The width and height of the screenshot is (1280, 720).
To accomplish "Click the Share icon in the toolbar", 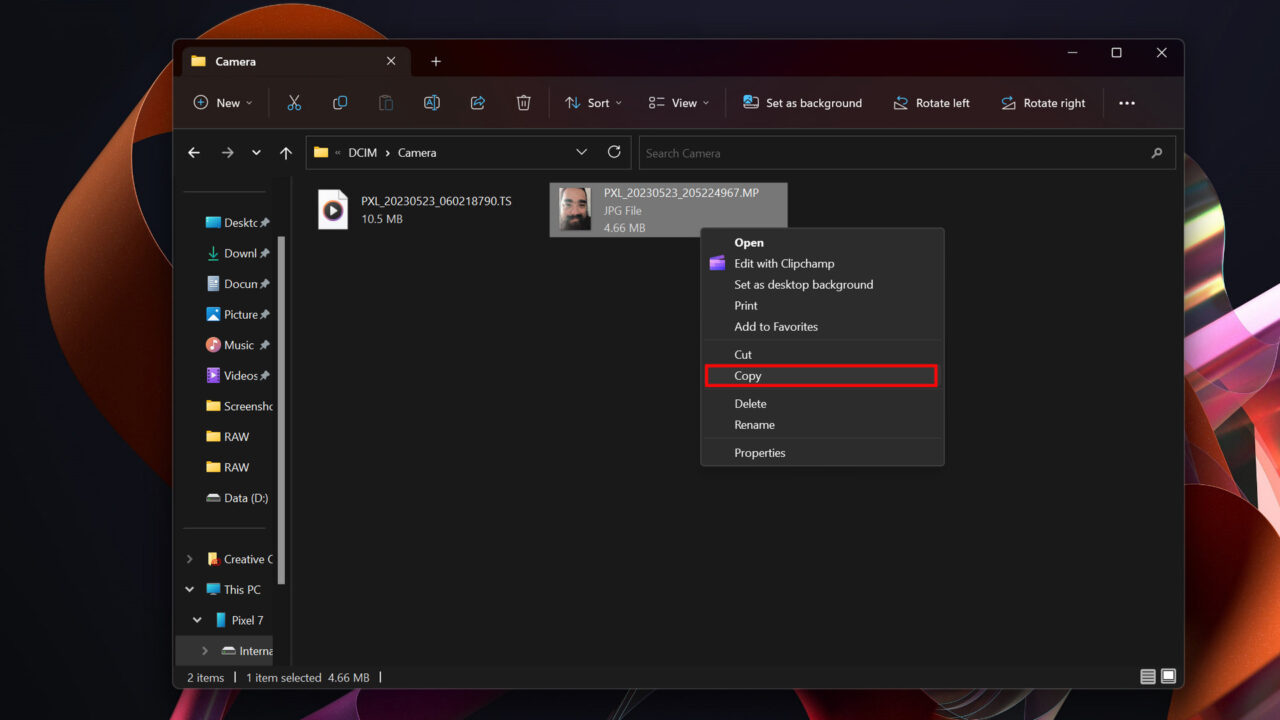I will point(477,102).
